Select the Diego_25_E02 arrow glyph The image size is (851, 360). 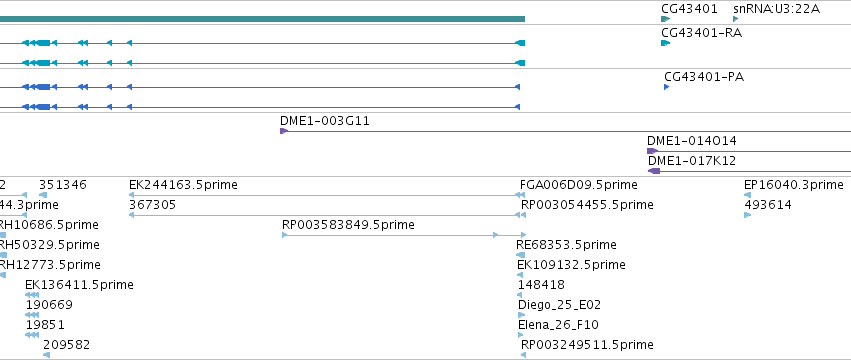pos(522,315)
